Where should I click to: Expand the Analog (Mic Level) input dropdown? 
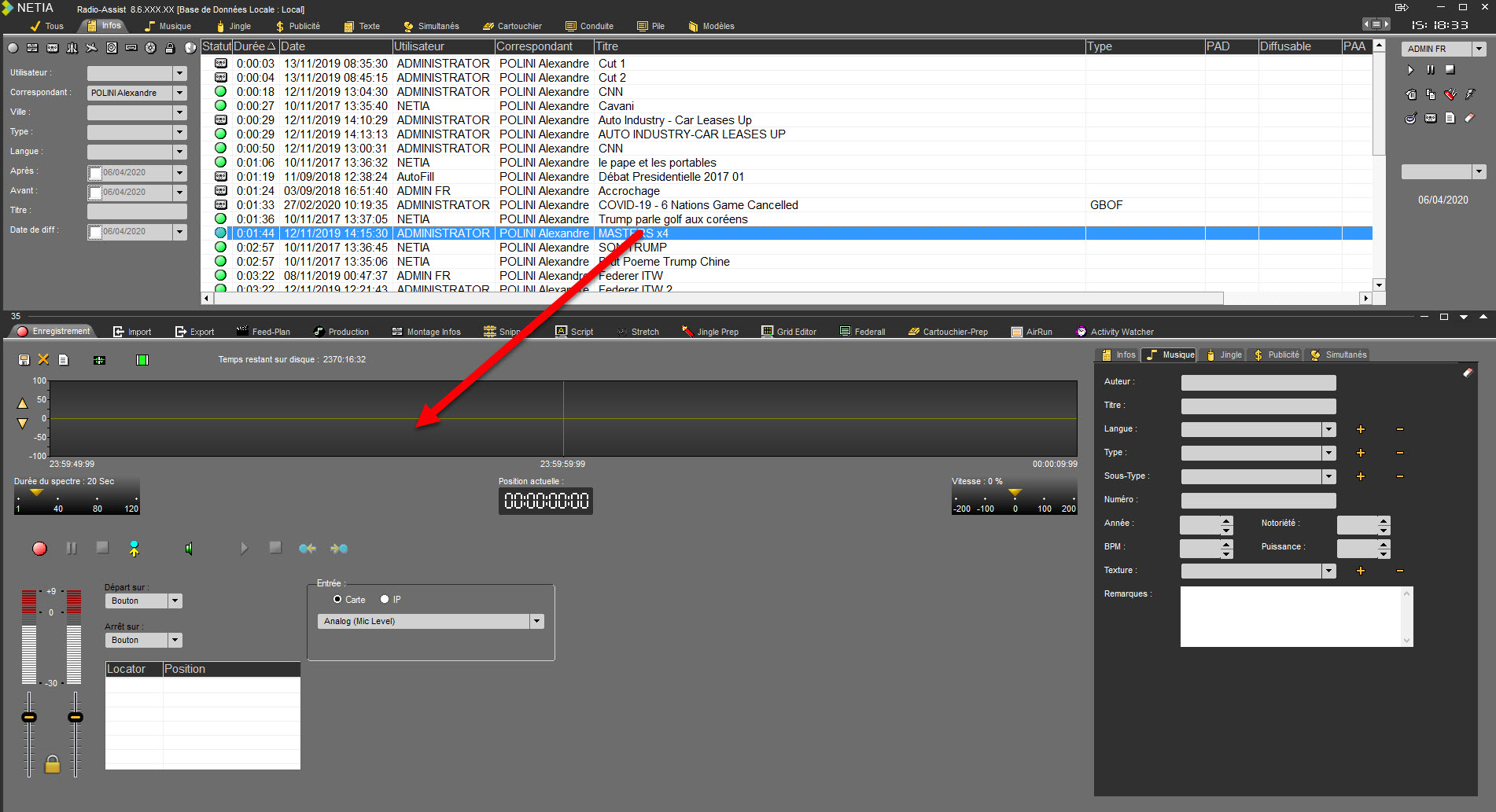click(537, 622)
